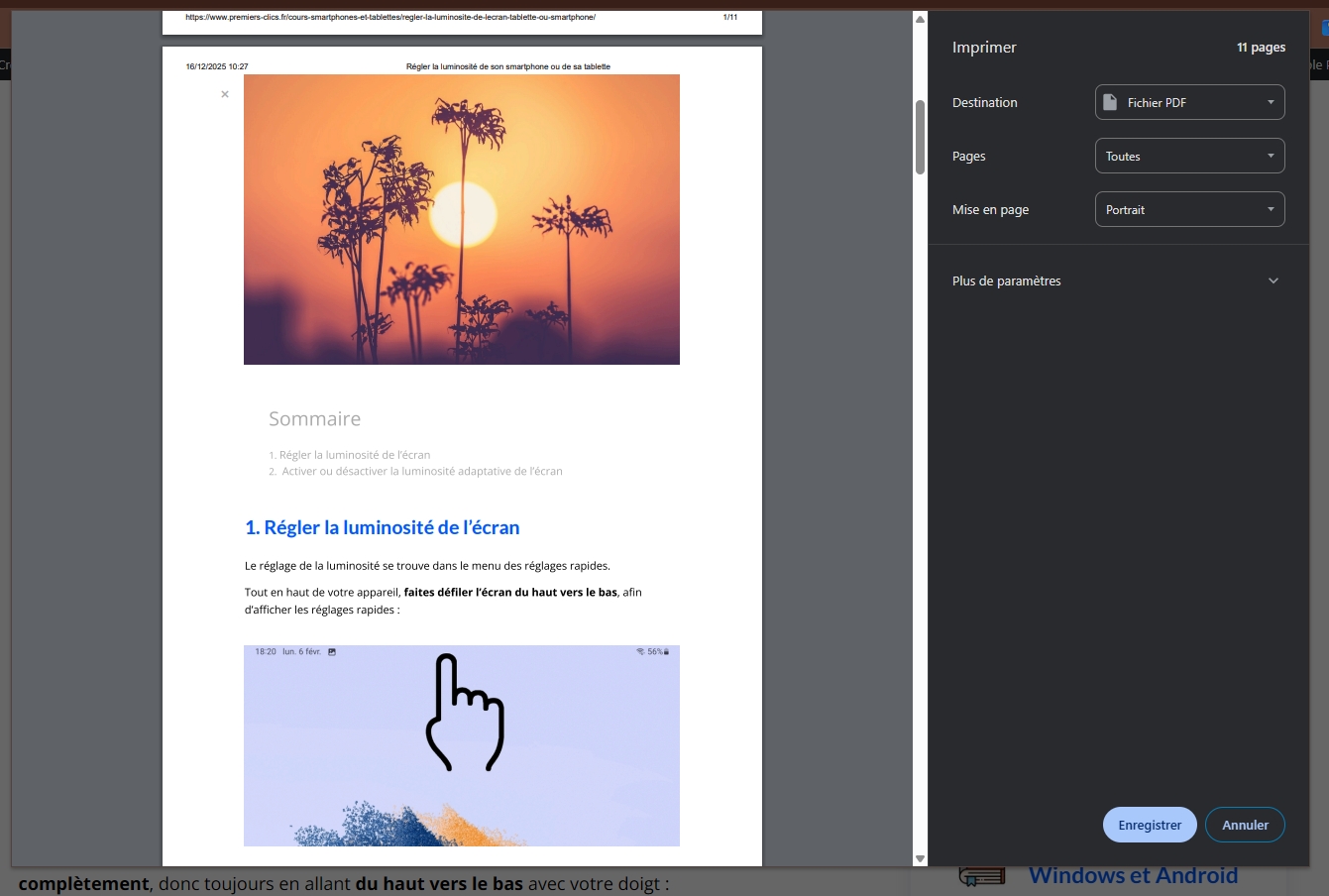Open the Pages dropdown set to Toutes

1189,156
